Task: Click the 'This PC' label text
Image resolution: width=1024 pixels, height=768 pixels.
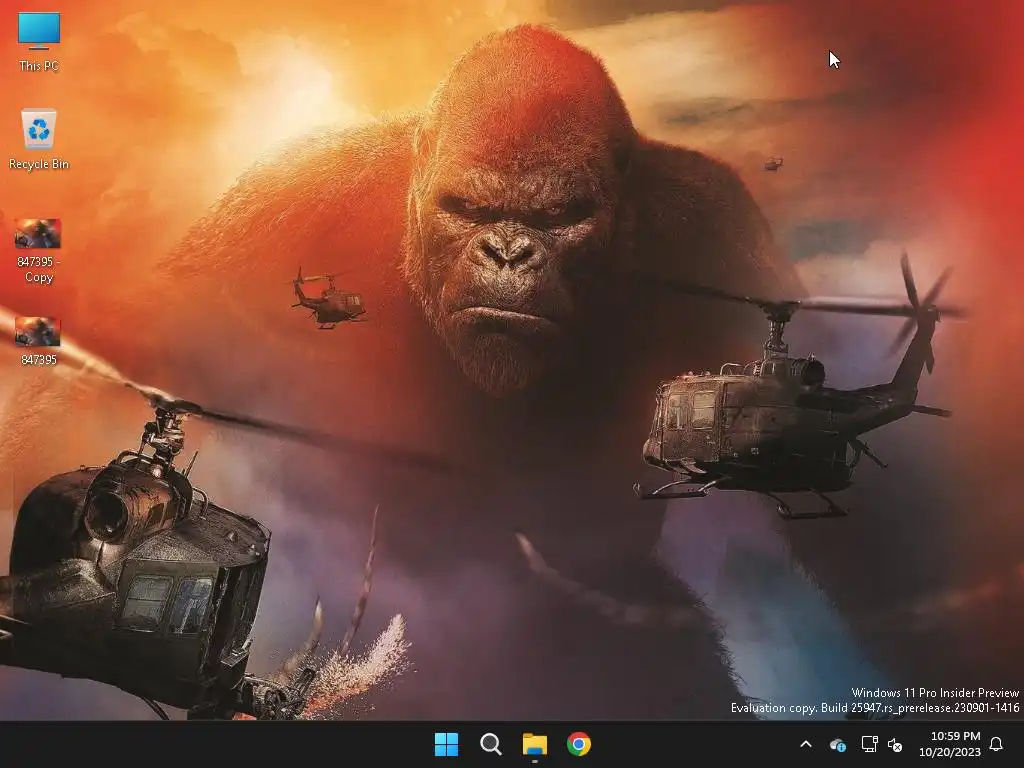Action: click(39, 66)
